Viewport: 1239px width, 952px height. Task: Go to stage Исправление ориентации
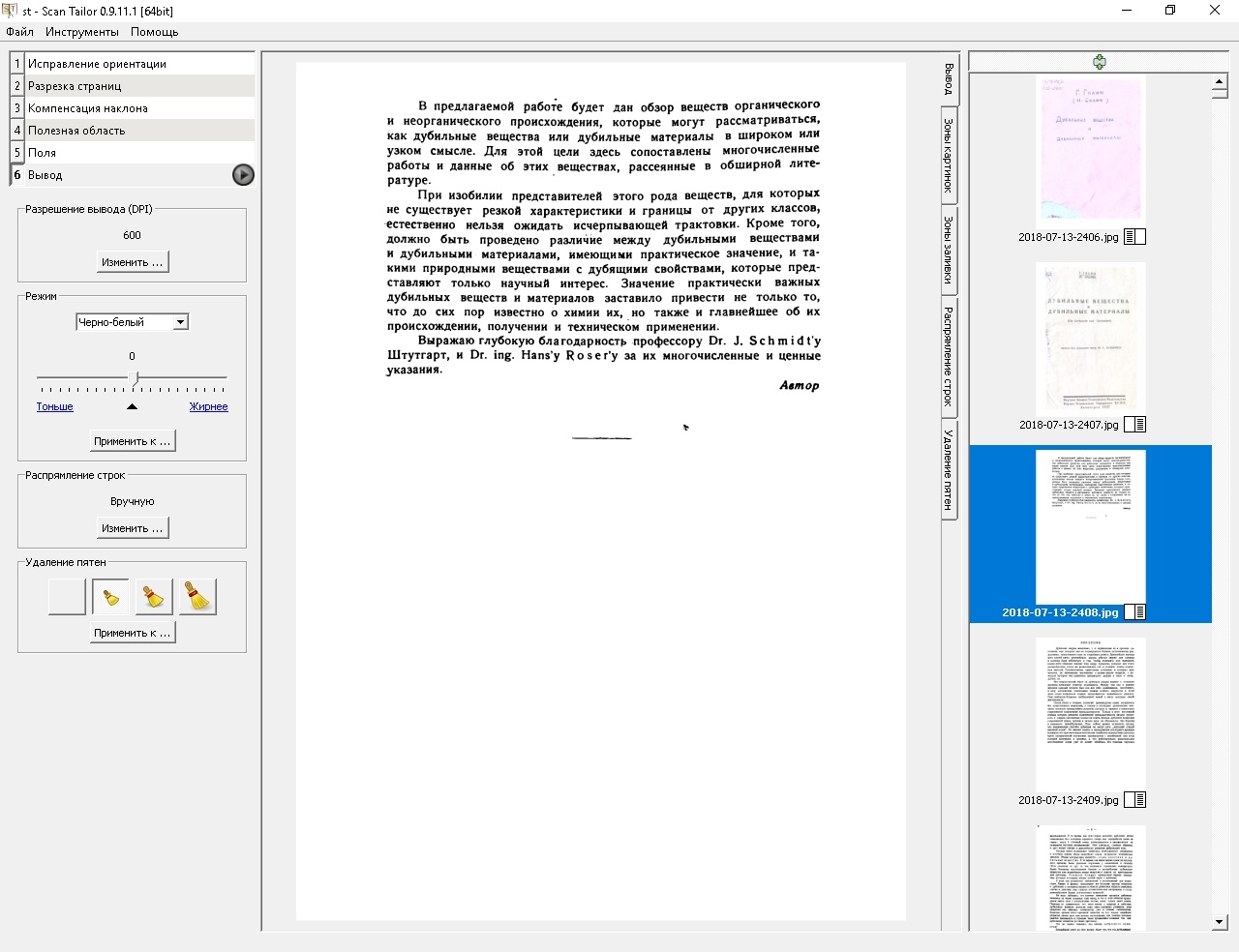tap(133, 64)
